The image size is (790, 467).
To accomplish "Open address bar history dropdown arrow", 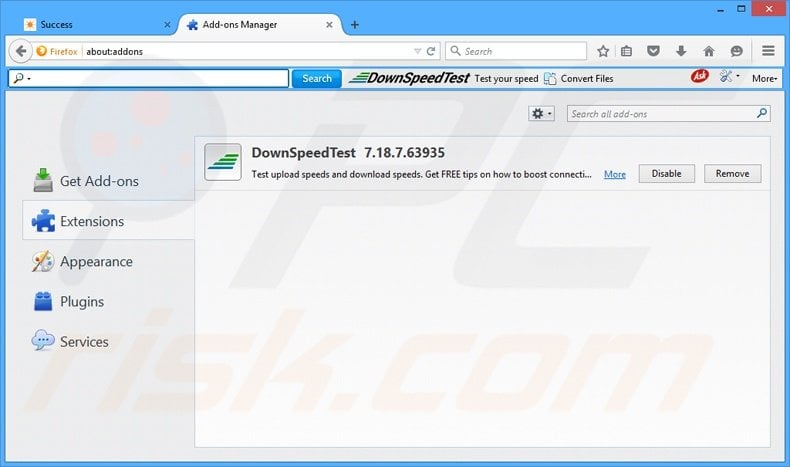I will tap(417, 51).
